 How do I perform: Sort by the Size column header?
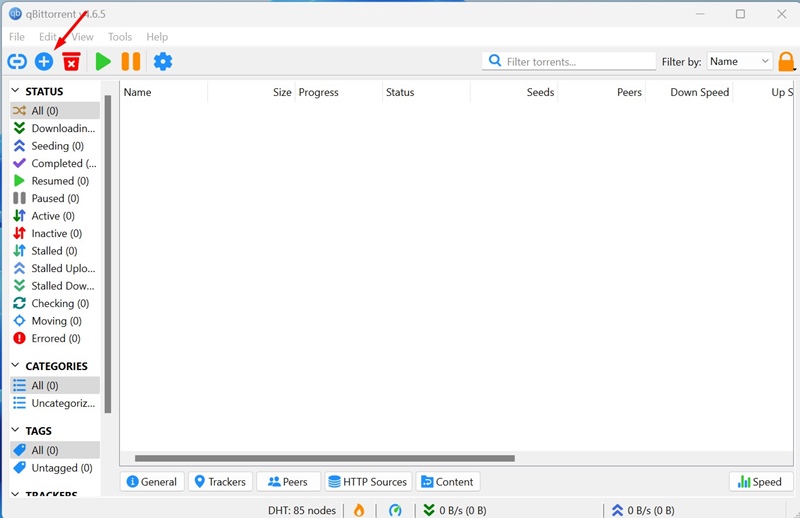tap(252, 92)
